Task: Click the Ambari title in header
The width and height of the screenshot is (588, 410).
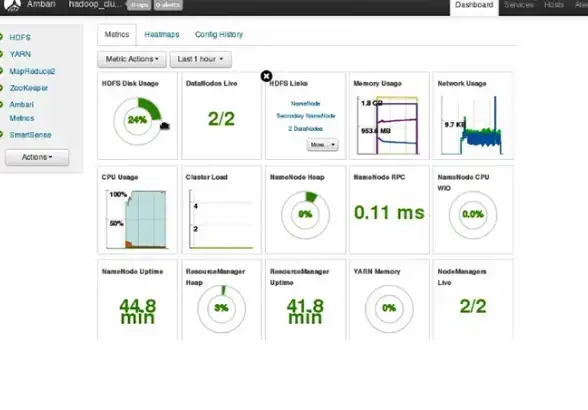Action: pos(41,5)
